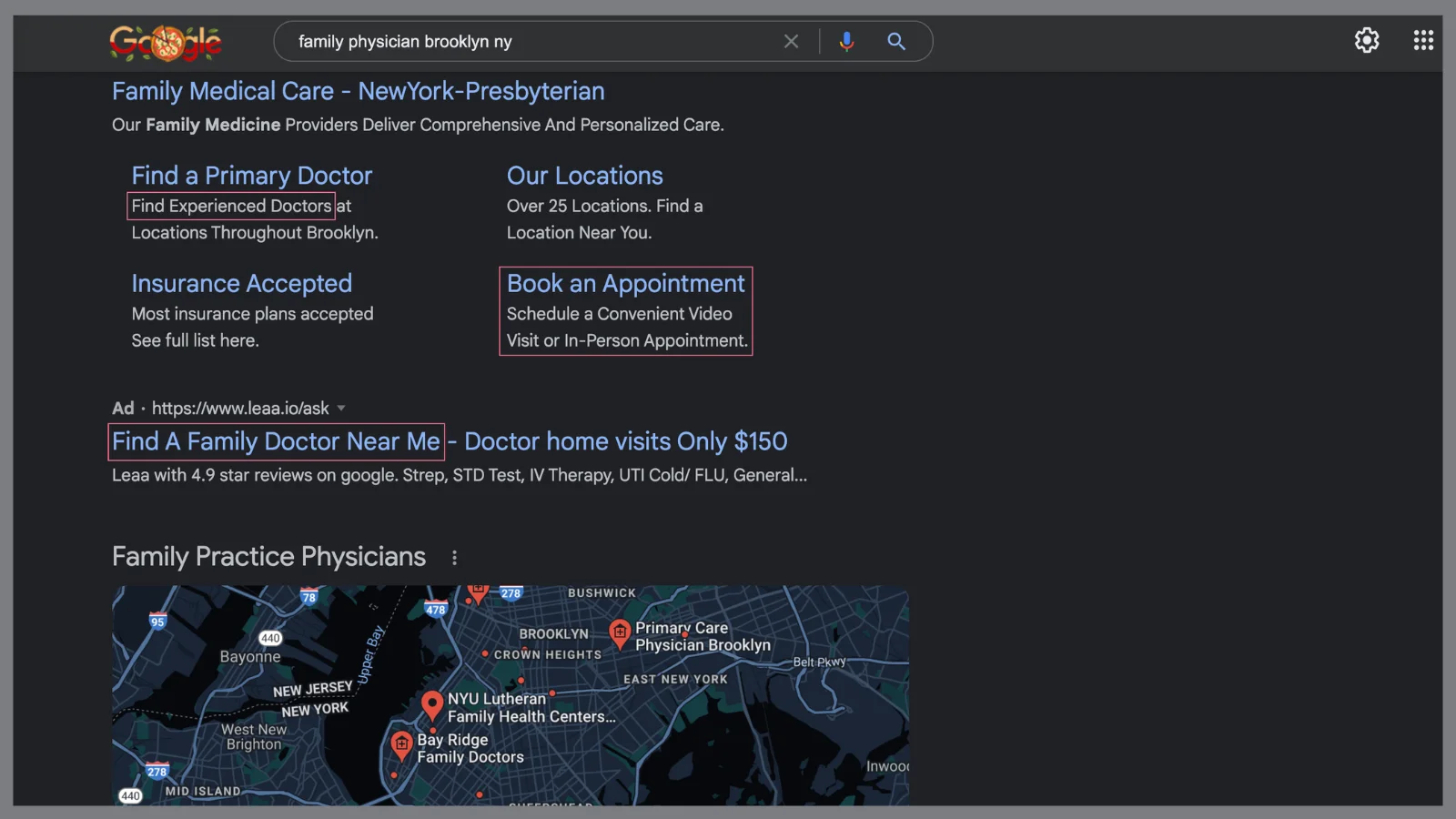The image size is (1456, 819).
Task: Click the East New York map label
Action: tap(675, 680)
